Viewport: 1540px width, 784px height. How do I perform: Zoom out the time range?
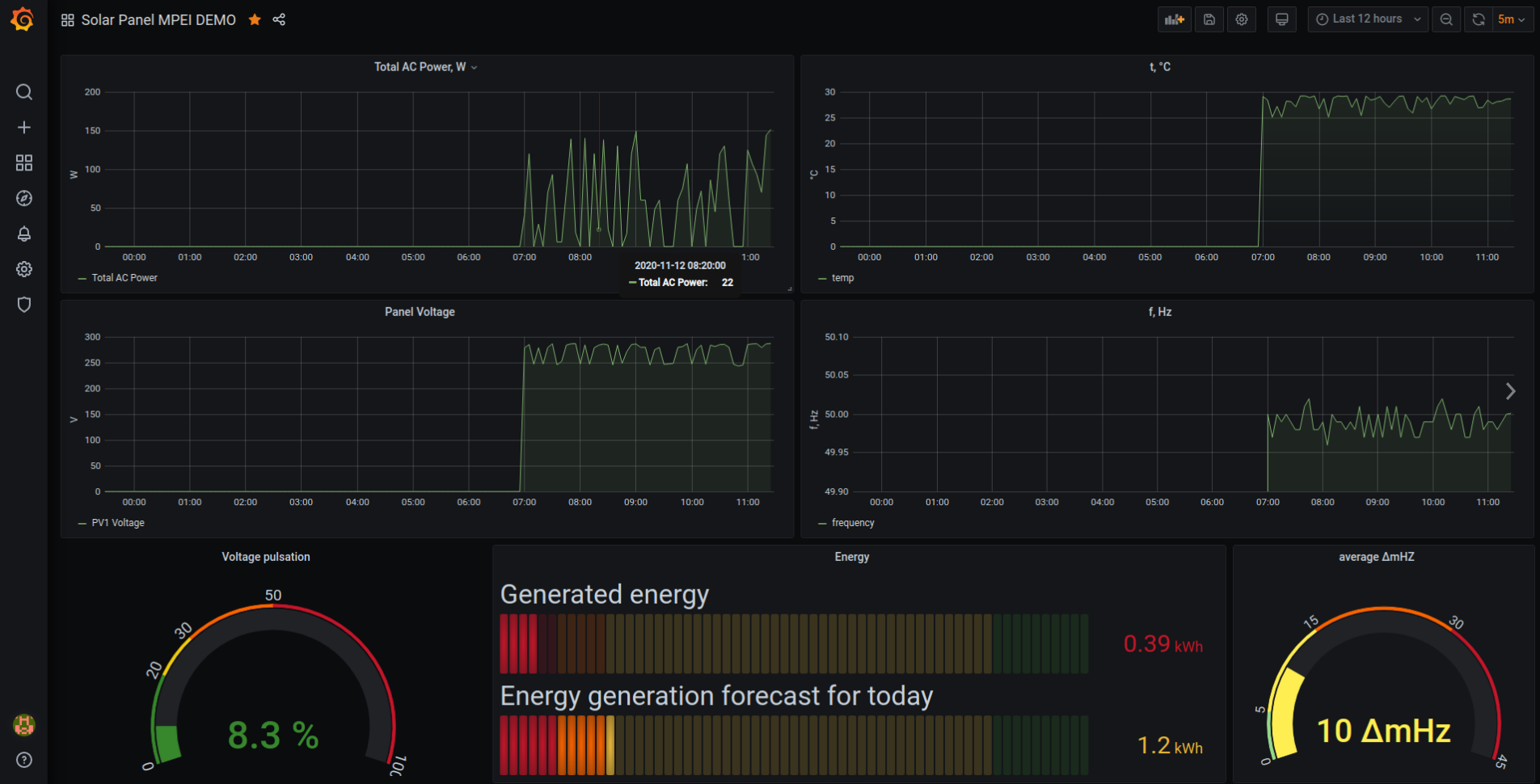[x=1446, y=19]
